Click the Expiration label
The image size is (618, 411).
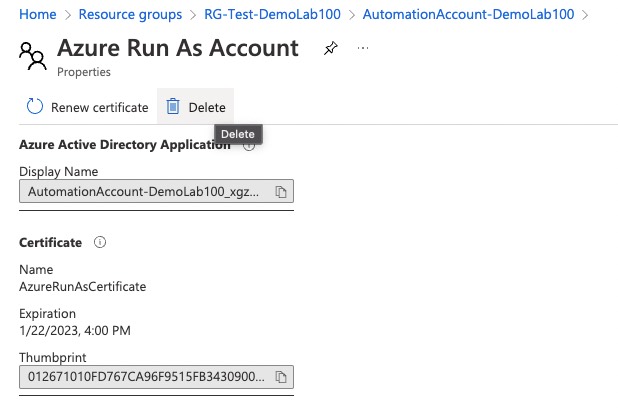(x=48, y=314)
